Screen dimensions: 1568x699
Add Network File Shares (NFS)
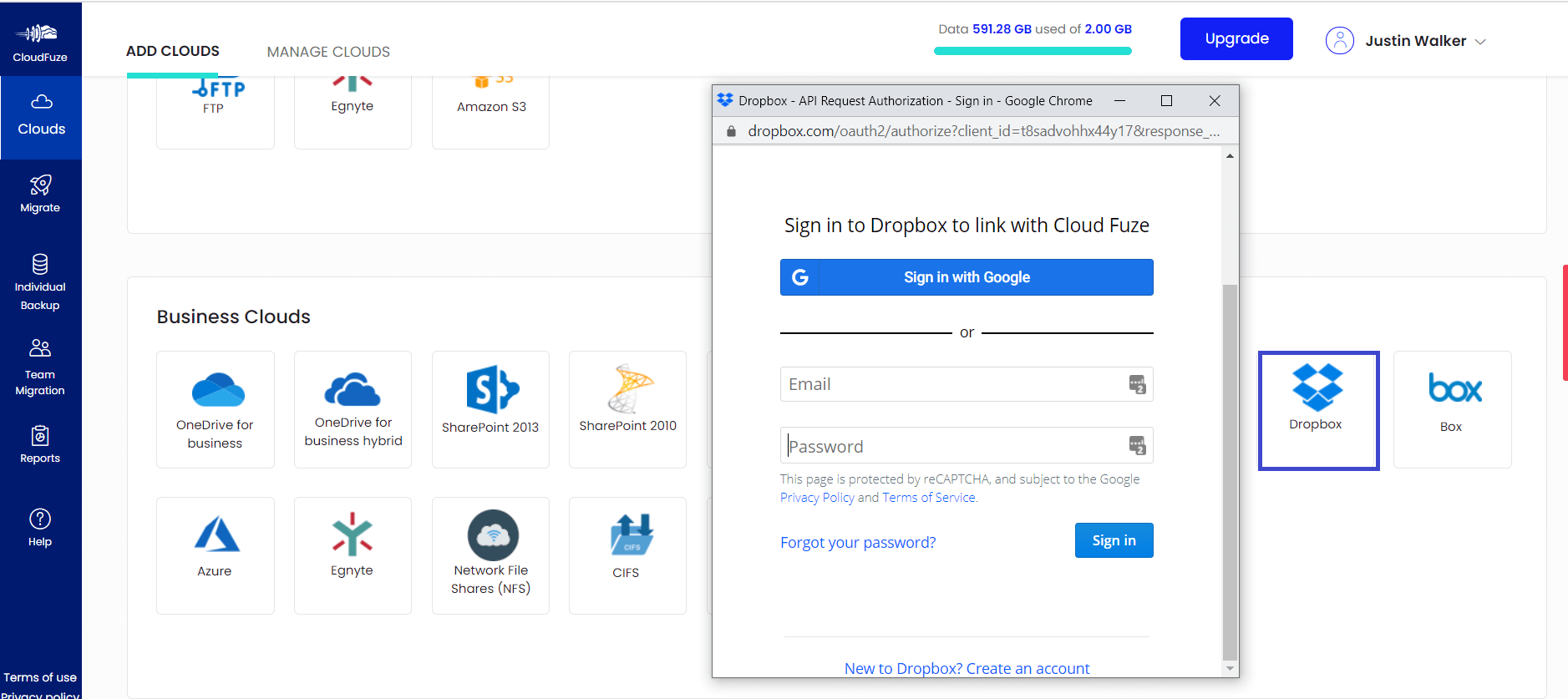click(x=490, y=555)
